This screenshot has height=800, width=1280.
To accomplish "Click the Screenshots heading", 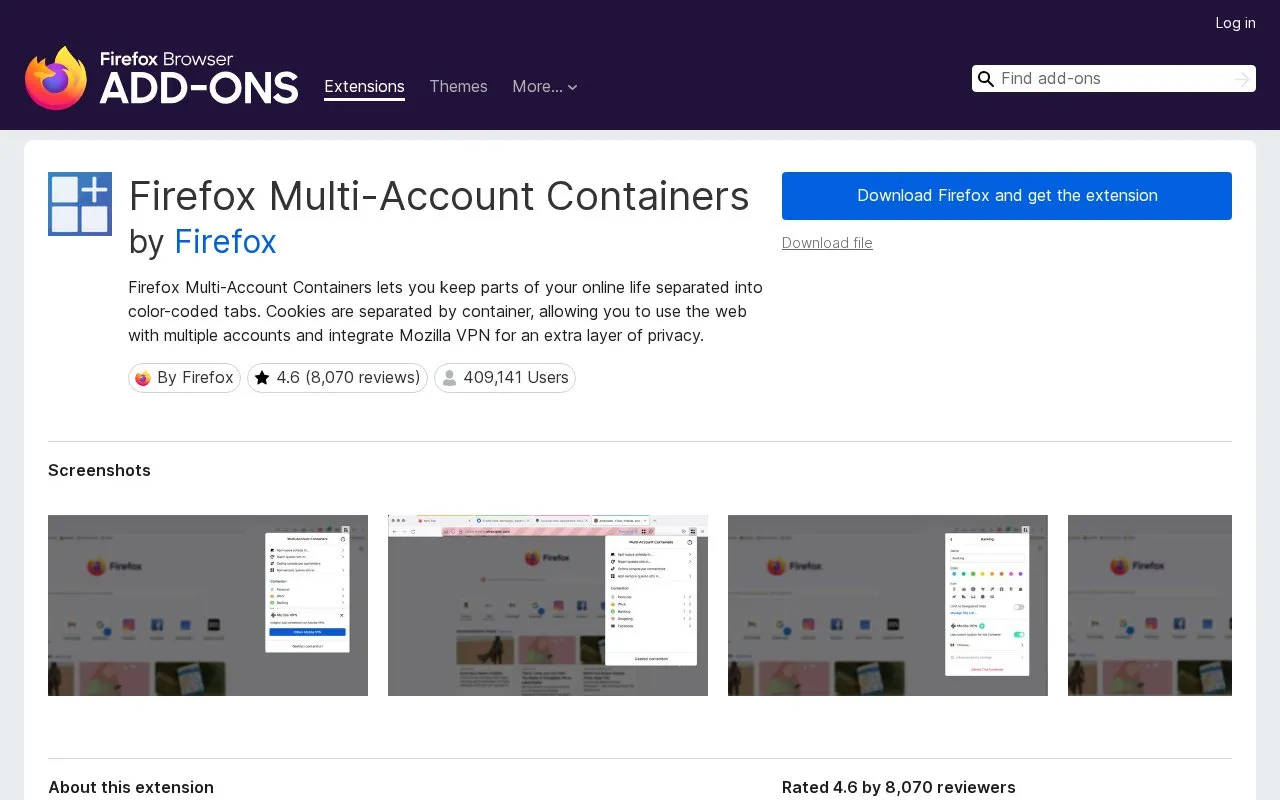I will click(x=99, y=471).
